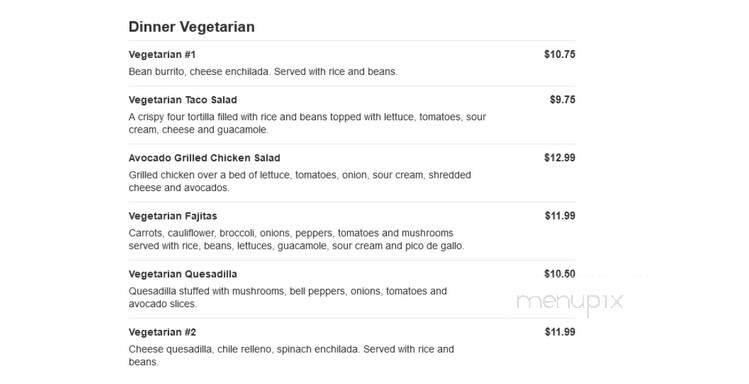
Task: Click the first $11.99 price beside Vegetarian Fajitas
Action: pos(560,216)
